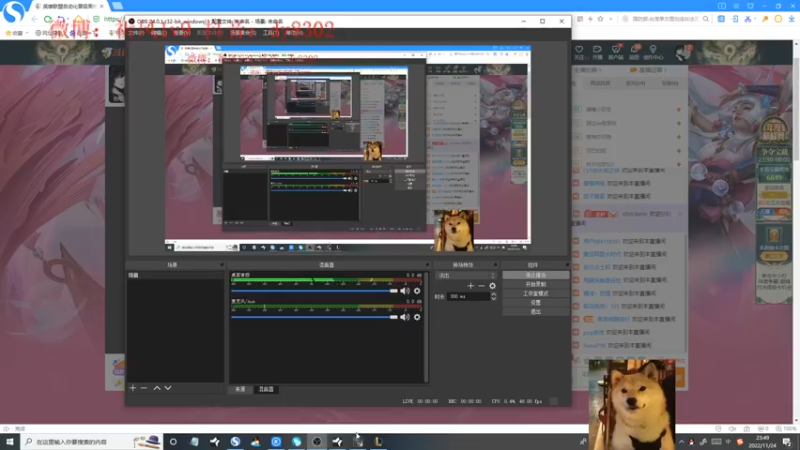Click the browser key password icon
The image size is (800, 450).
coord(765,19)
